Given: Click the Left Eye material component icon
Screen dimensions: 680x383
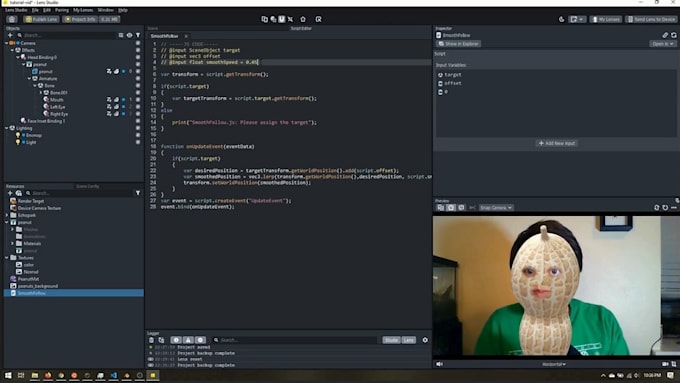Looking at the screenshot, I should pyautogui.click(x=116, y=107).
